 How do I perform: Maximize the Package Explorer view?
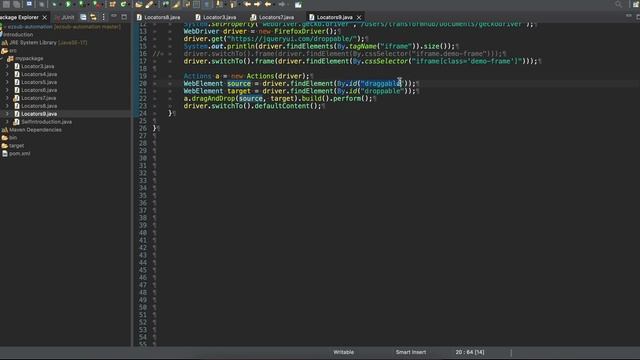pos(124,17)
